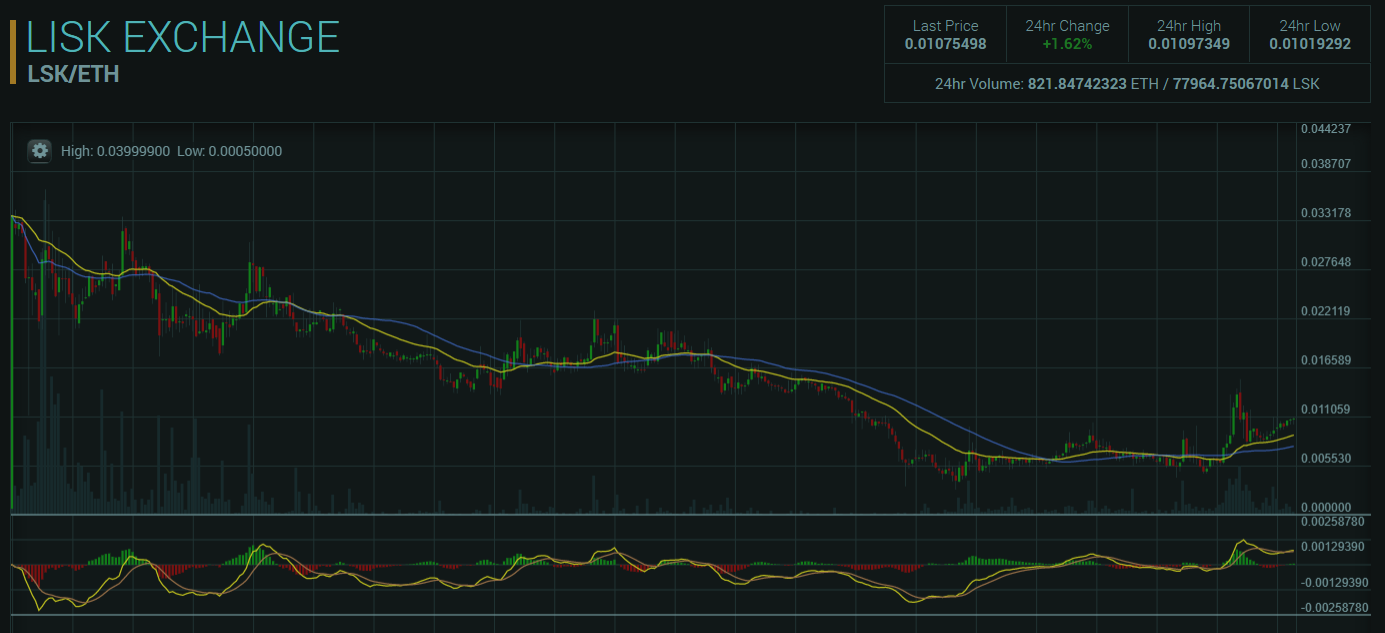Click the 0.016589 price axis label

1326,360
